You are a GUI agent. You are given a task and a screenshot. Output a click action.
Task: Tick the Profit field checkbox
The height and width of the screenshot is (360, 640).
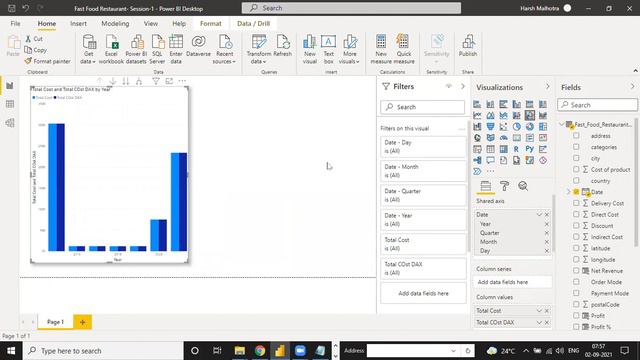[576, 316]
